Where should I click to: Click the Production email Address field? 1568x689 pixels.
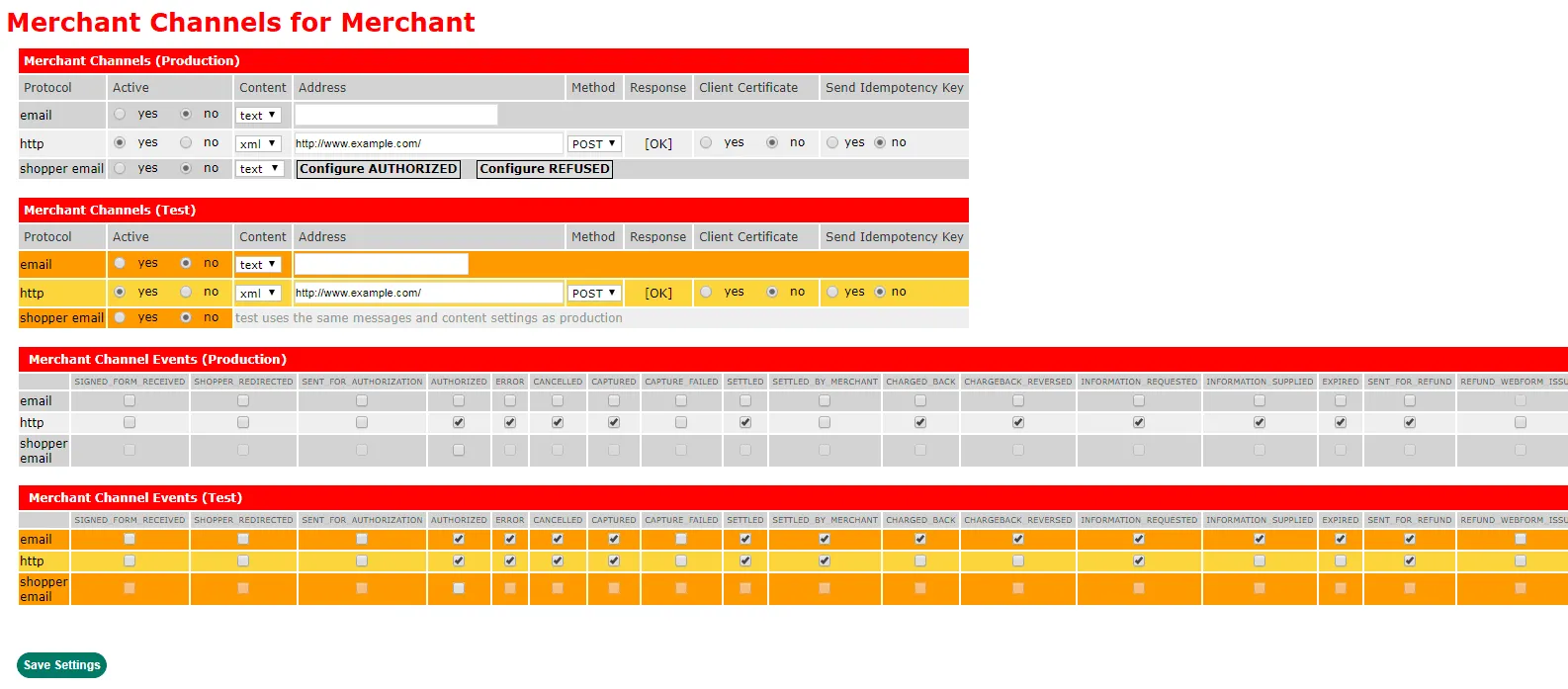[395, 115]
